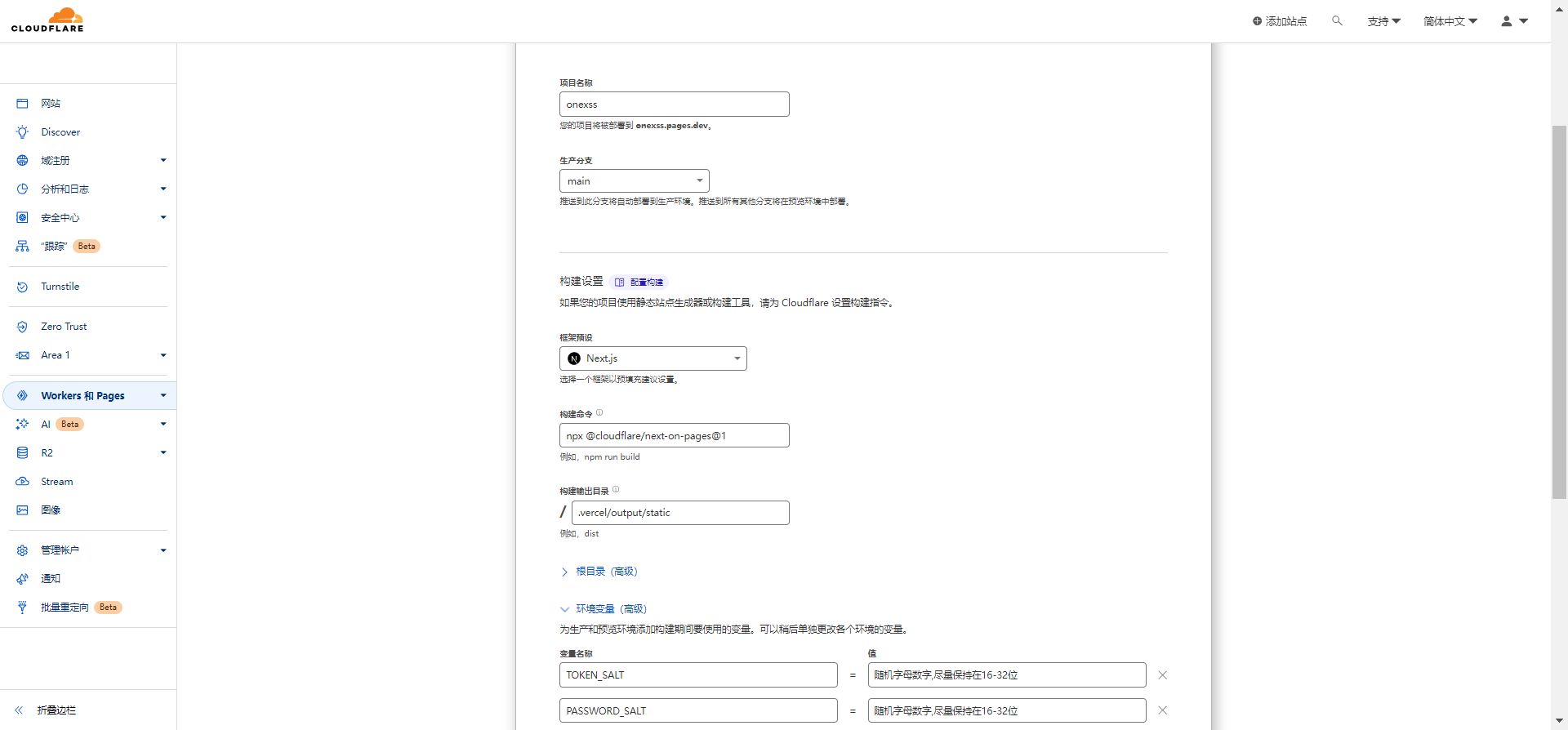Image resolution: width=1568 pixels, height=730 pixels.
Task: Click the 分析和日志 clock icon
Action: [x=22, y=189]
